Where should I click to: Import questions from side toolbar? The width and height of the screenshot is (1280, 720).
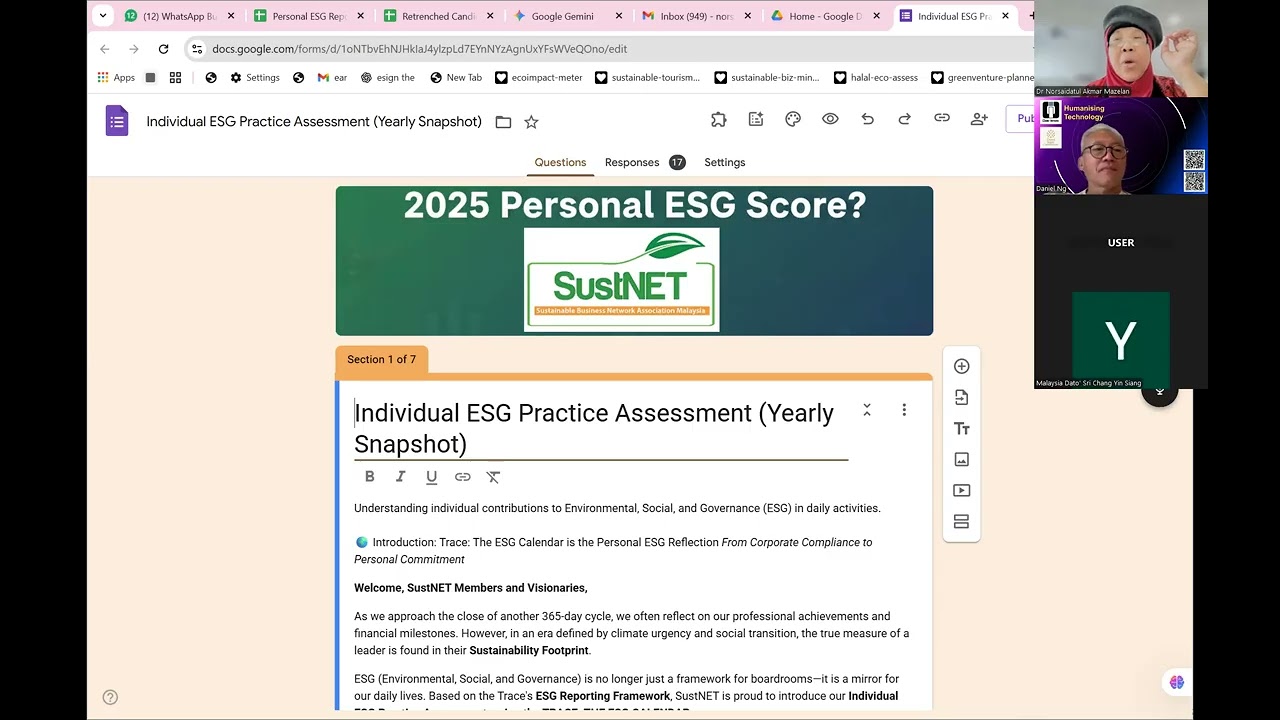pos(962,397)
